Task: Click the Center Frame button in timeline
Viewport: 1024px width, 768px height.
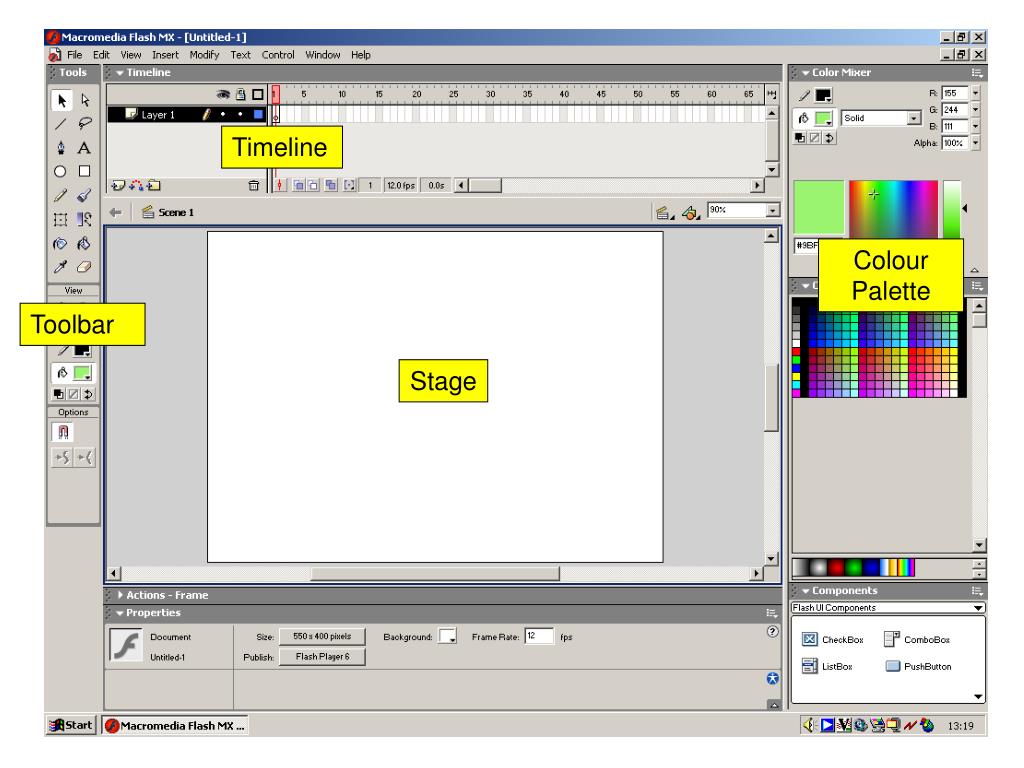Action: pos(280,185)
